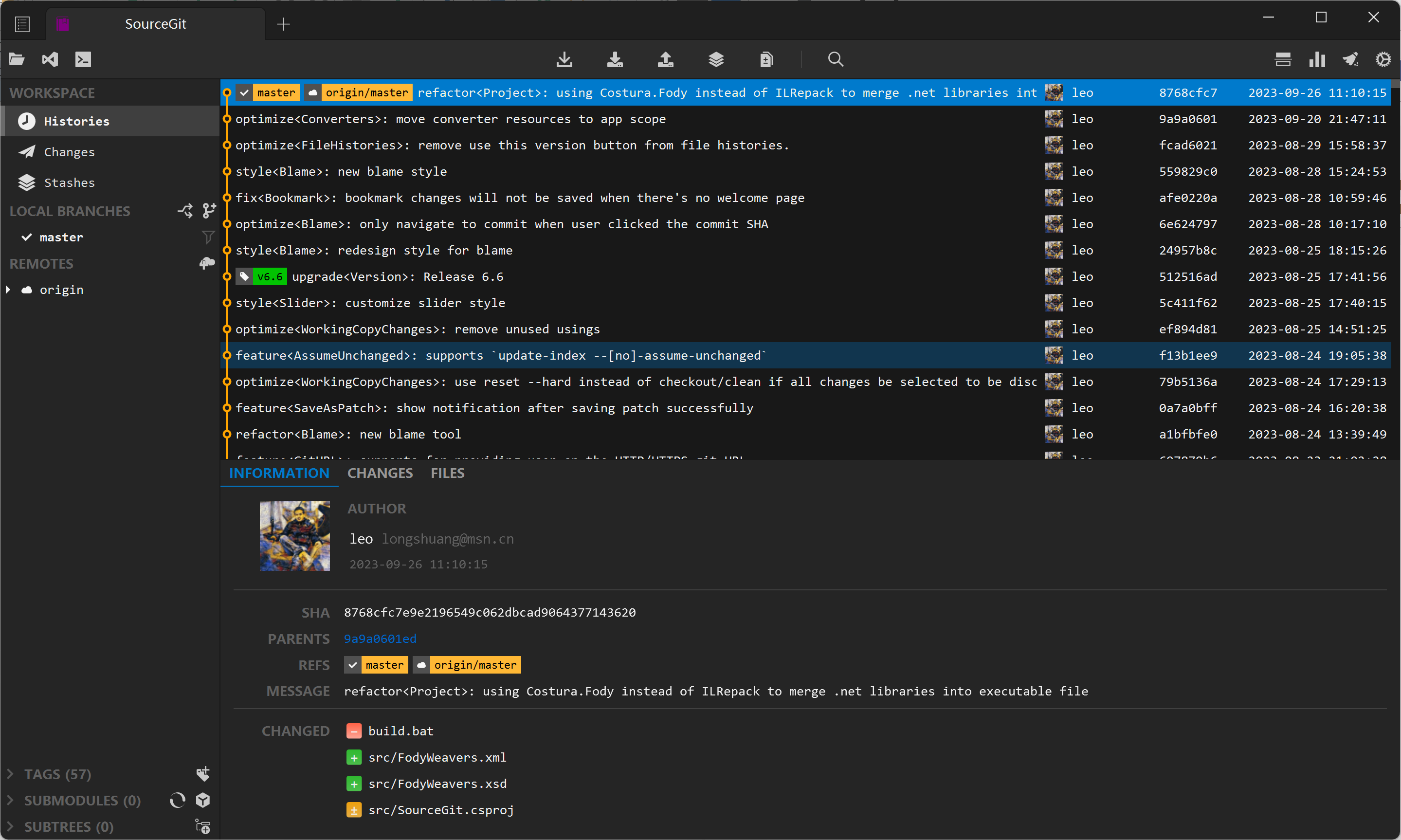The width and height of the screenshot is (1401, 840).
Task: Add a new tab with plus
Action: coord(284,24)
